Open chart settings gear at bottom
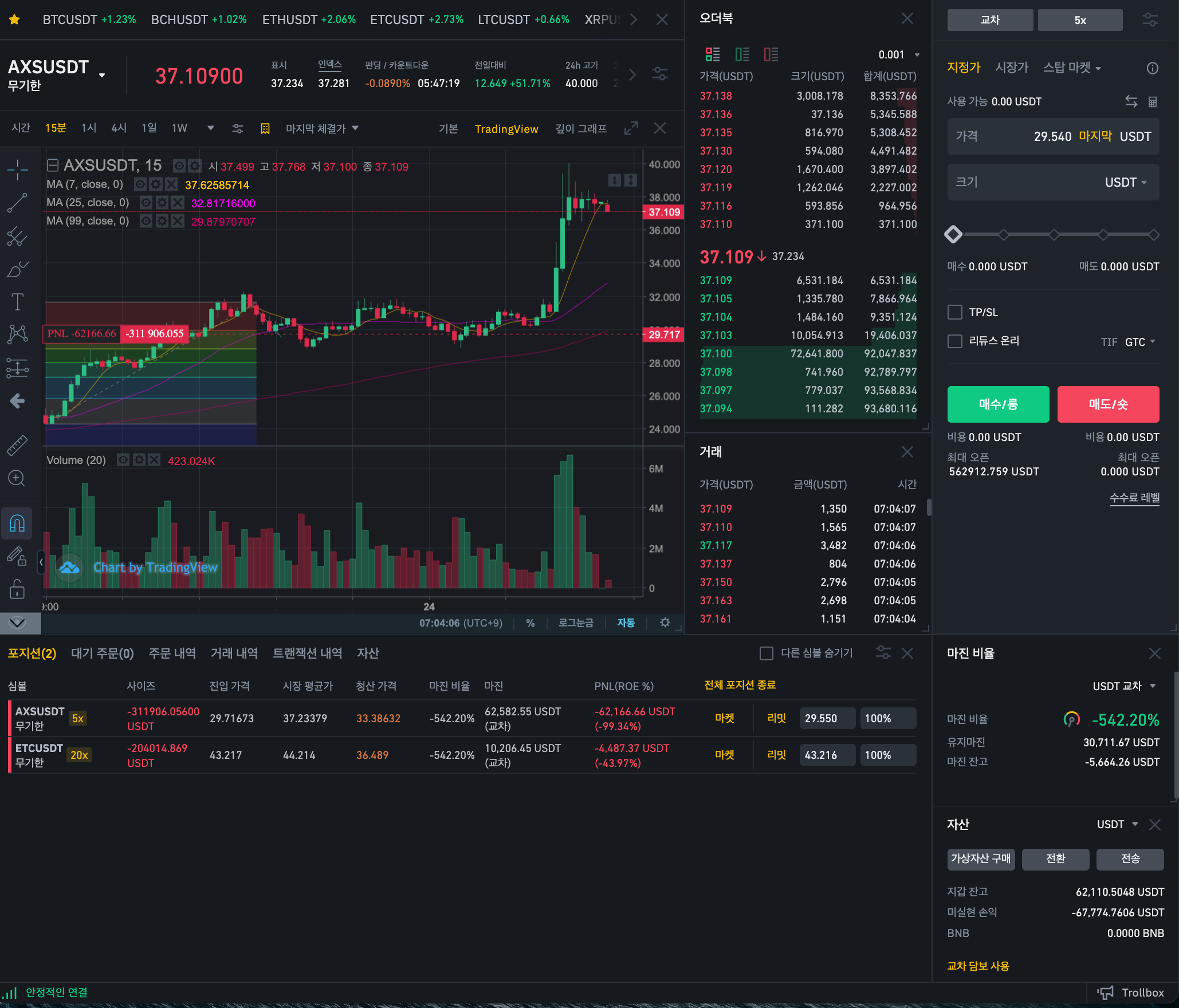1179x1008 pixels. coord(665,623)
